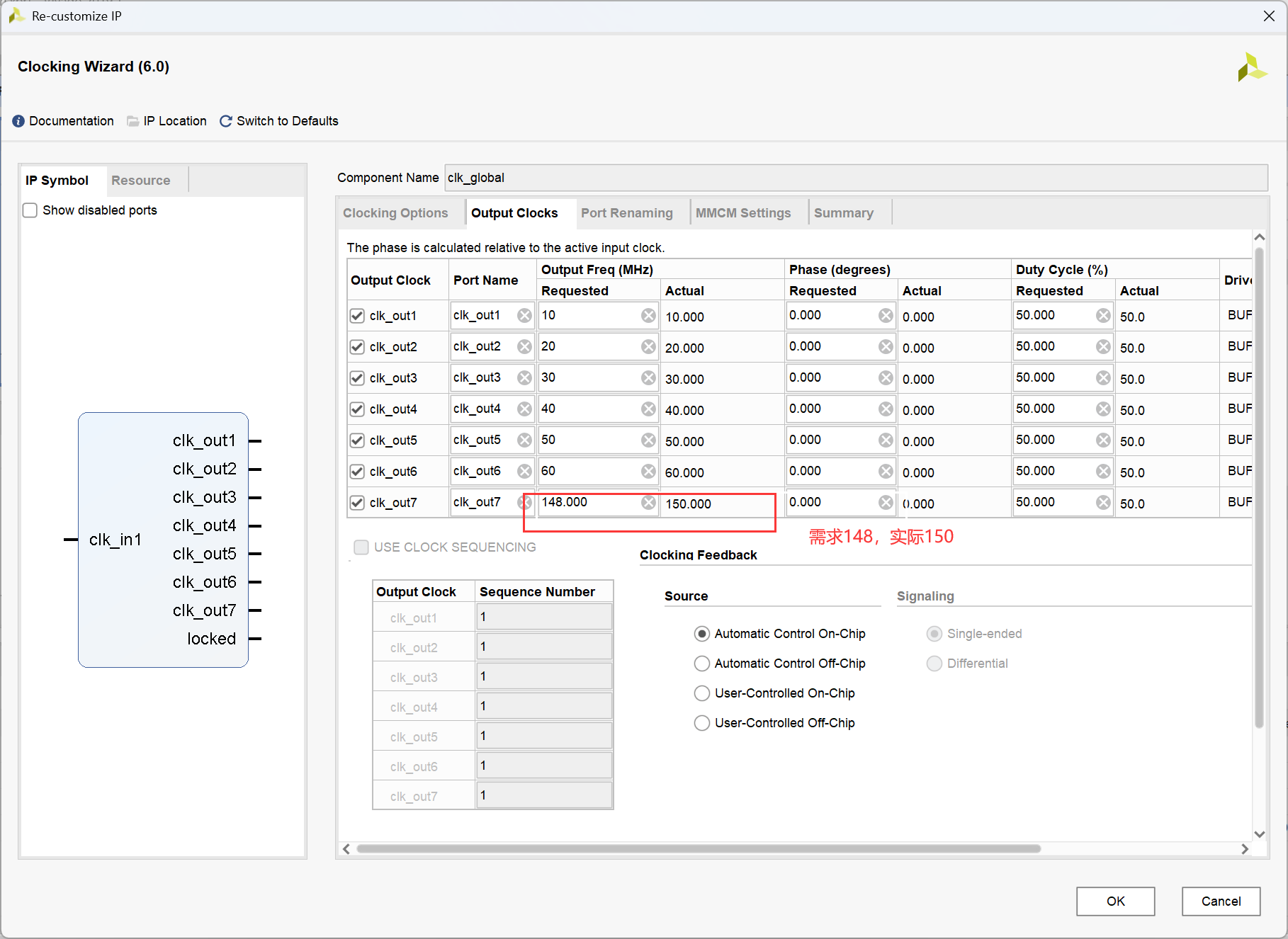Clear clk_out7 requested duty cycle value

click(1103, 503)
